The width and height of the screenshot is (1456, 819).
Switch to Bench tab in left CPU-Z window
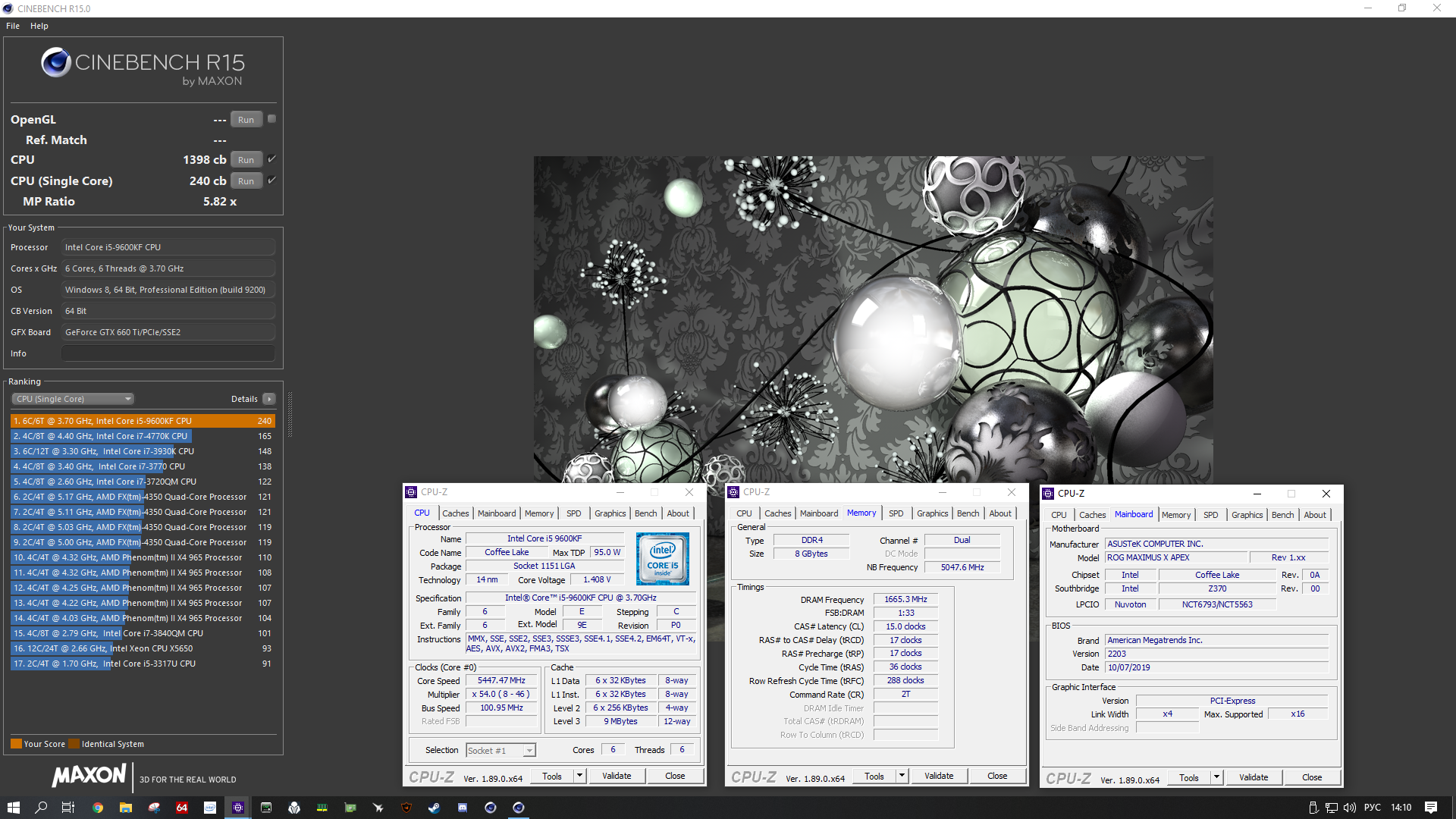pyautogui.click(x=646, y=513)
